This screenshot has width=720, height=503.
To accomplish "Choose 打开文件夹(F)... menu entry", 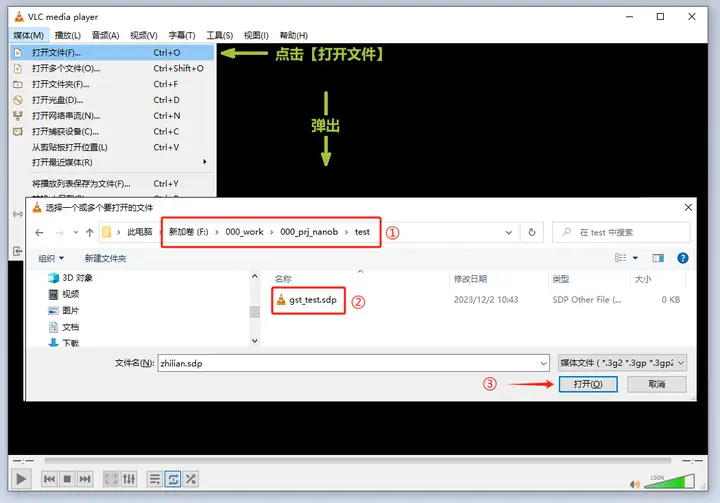I will (112, 84).
